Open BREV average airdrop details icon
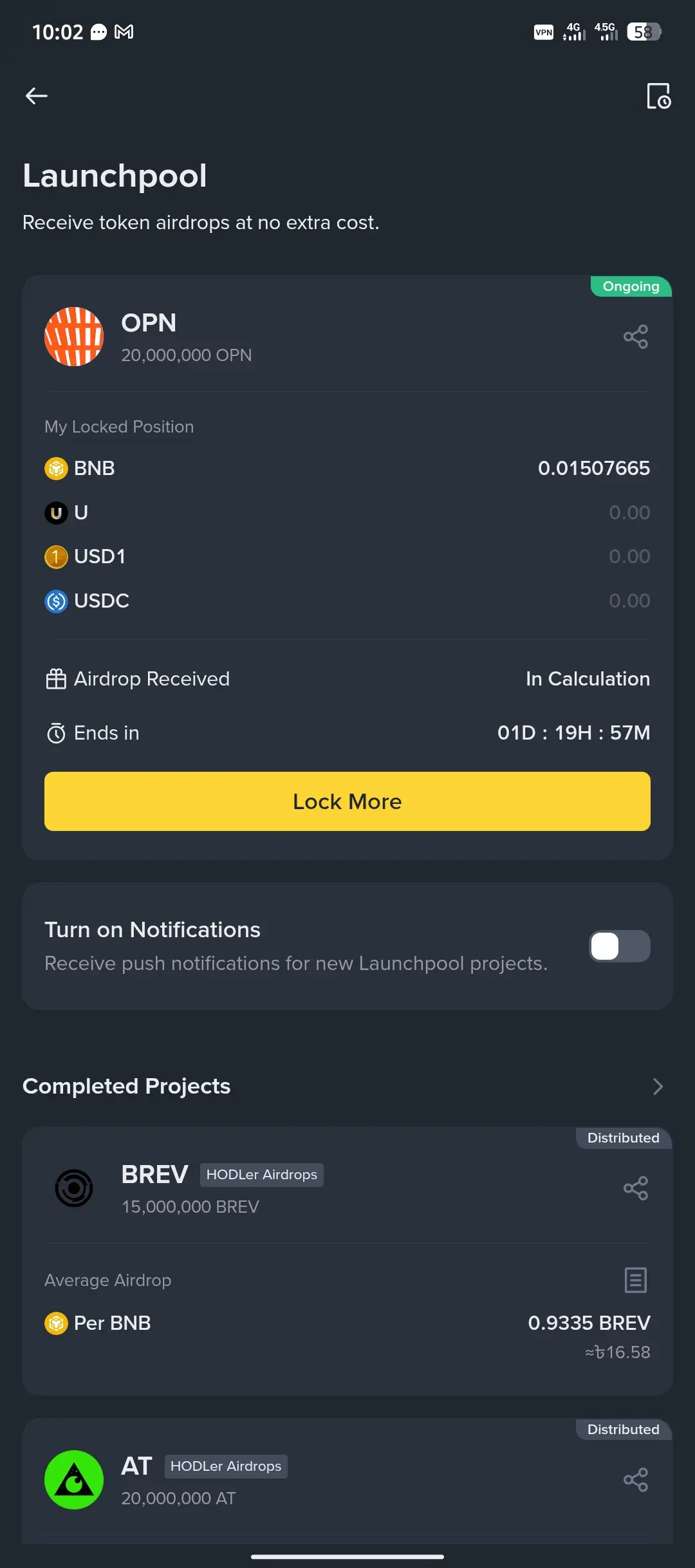 [636, 1280]
